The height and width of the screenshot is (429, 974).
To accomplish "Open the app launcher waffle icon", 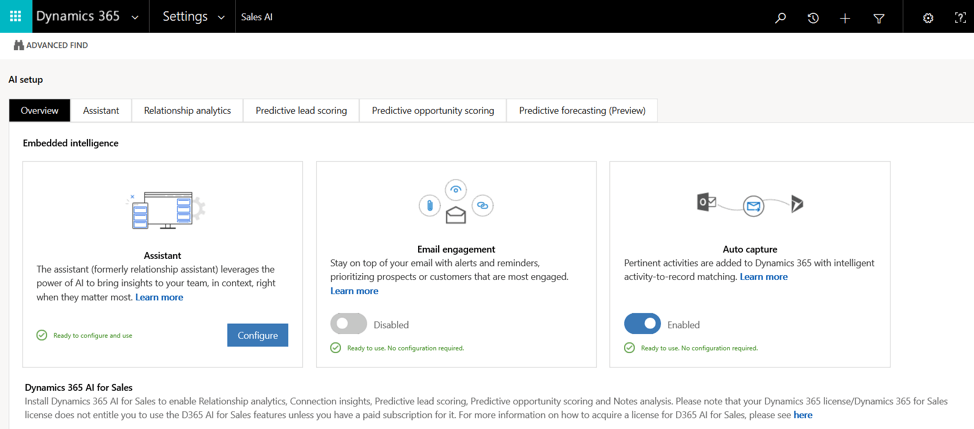I will [16, 16].
